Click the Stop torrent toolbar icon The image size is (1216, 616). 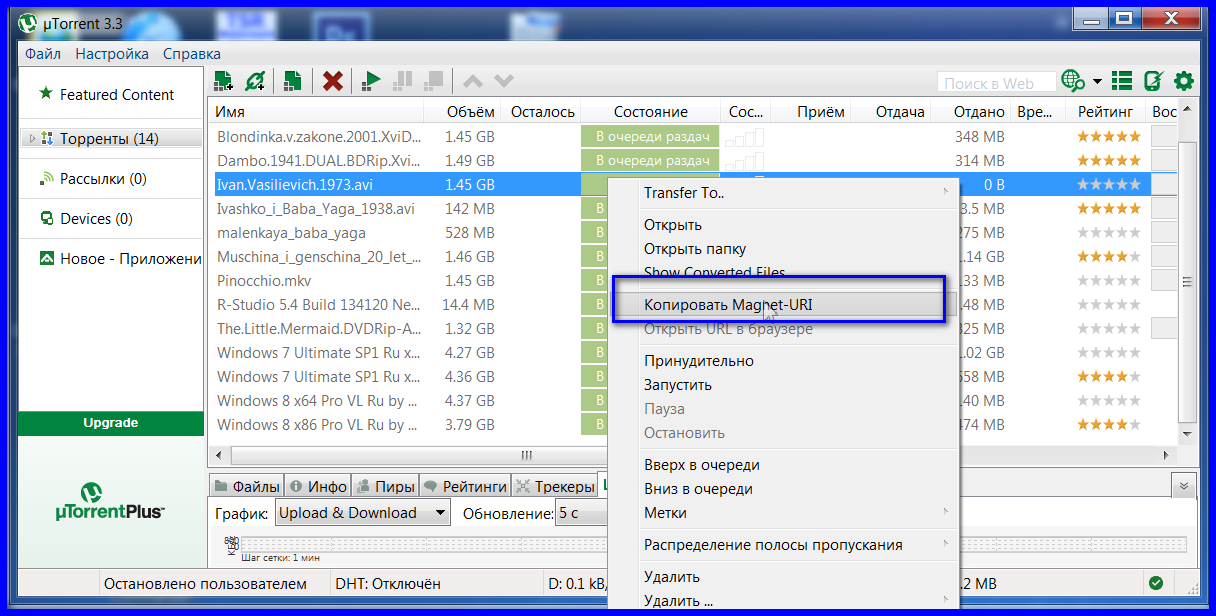433,80
